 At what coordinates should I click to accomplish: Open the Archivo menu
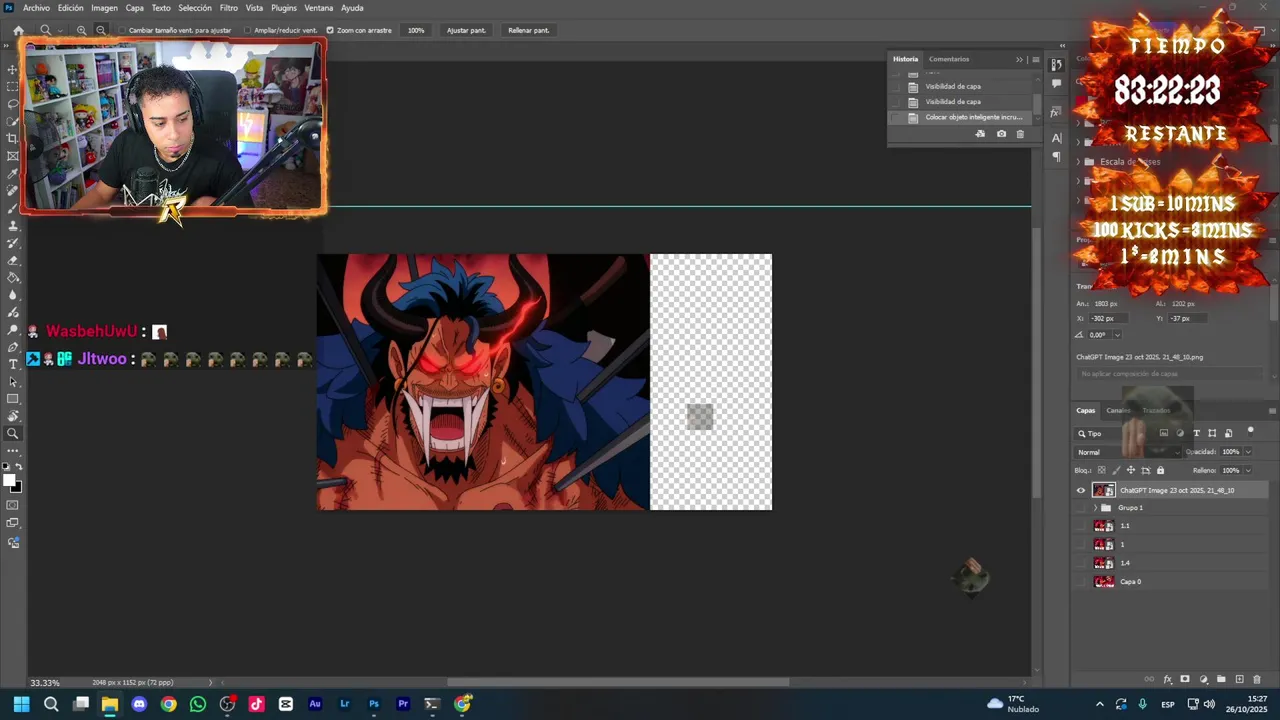[36, 8]
